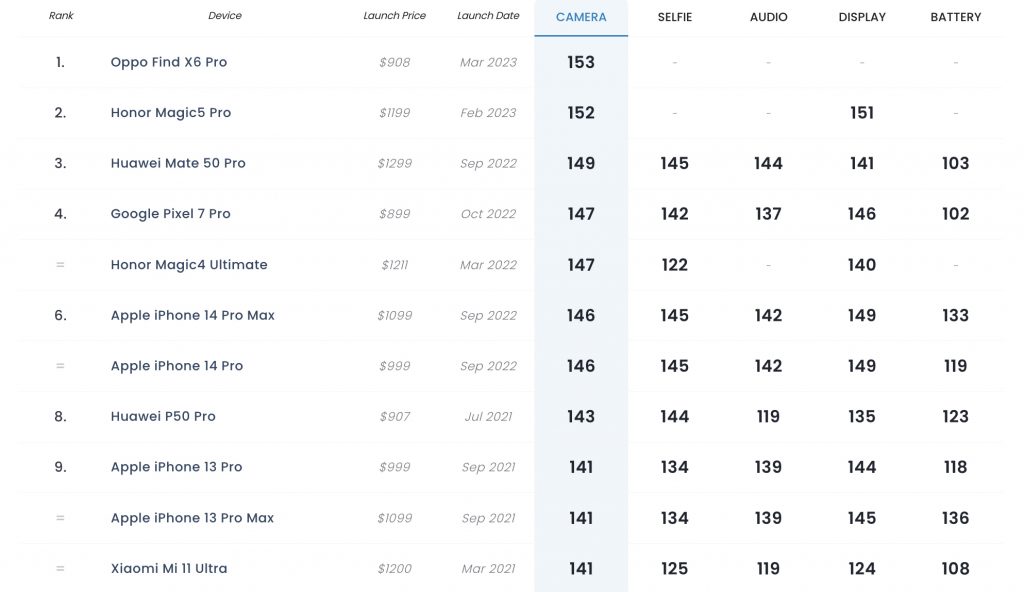Viewport: 1024px width, 592px height.
Task: Open the Honor Magic5 Pro device page
Action: click(x=170, y=113)
